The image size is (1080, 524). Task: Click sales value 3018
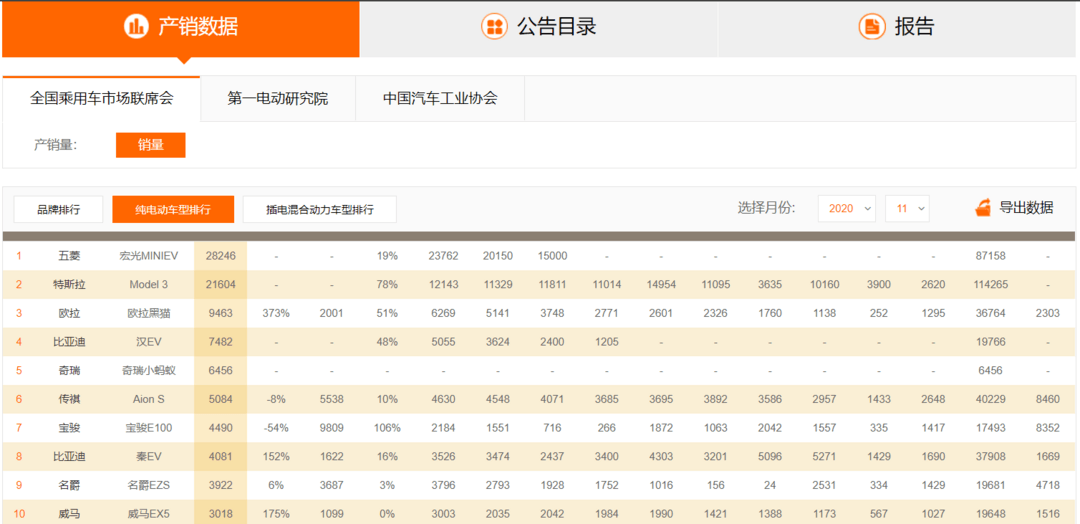pyautogui.click(x=220, y=514)
